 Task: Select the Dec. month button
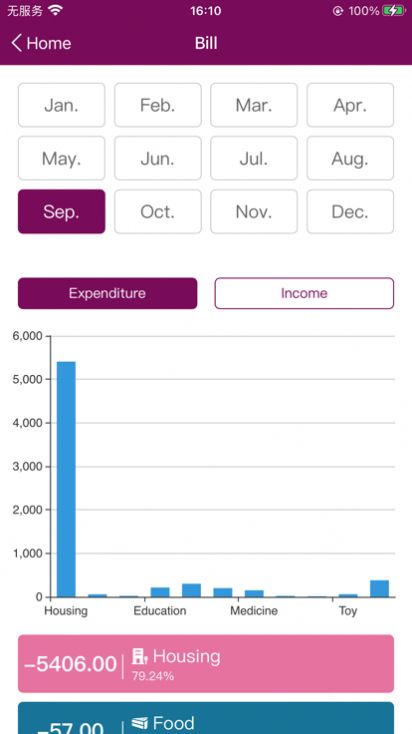coord(350,212)
